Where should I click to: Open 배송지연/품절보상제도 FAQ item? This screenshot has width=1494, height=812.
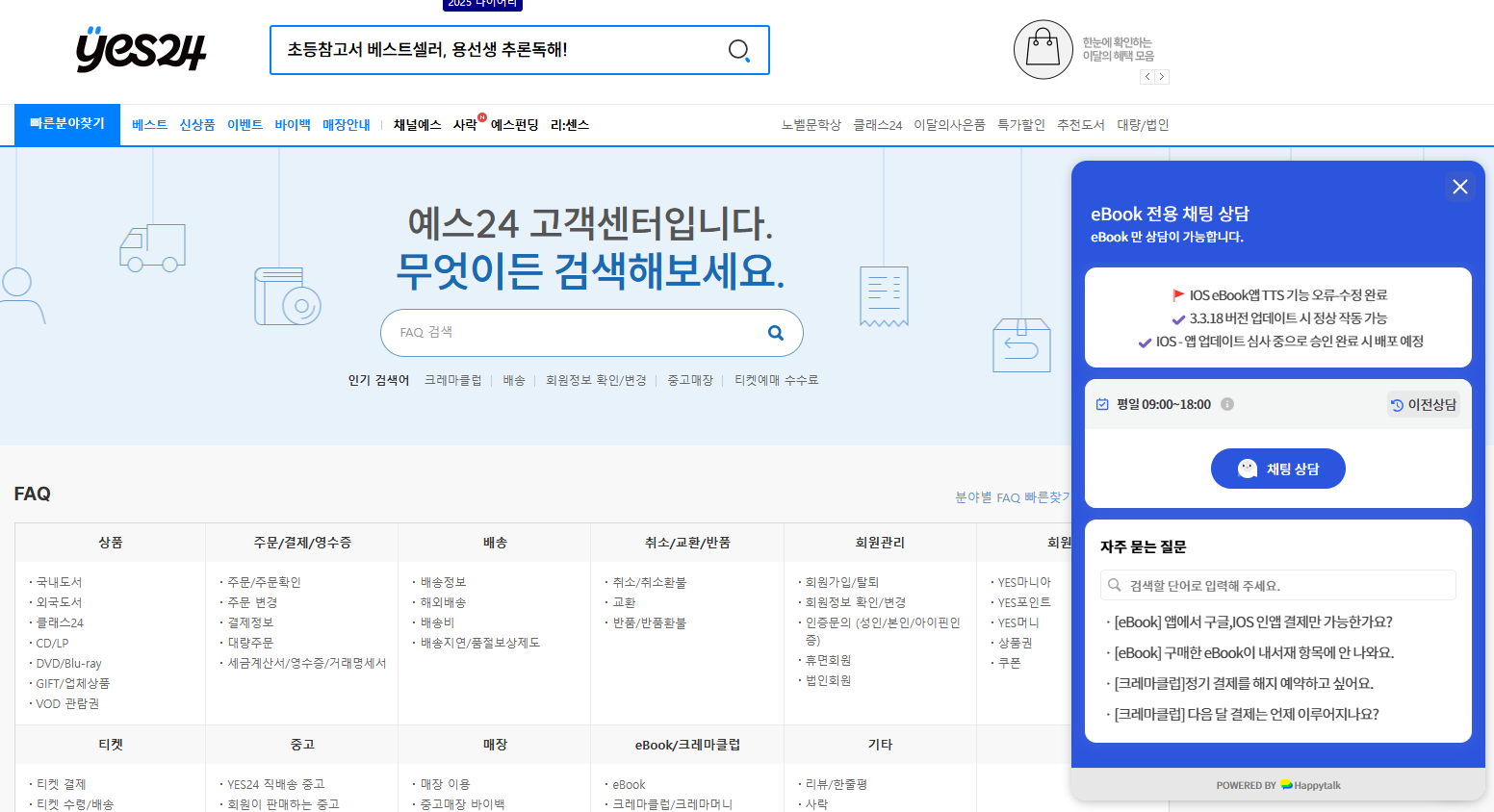coord(480,643)
